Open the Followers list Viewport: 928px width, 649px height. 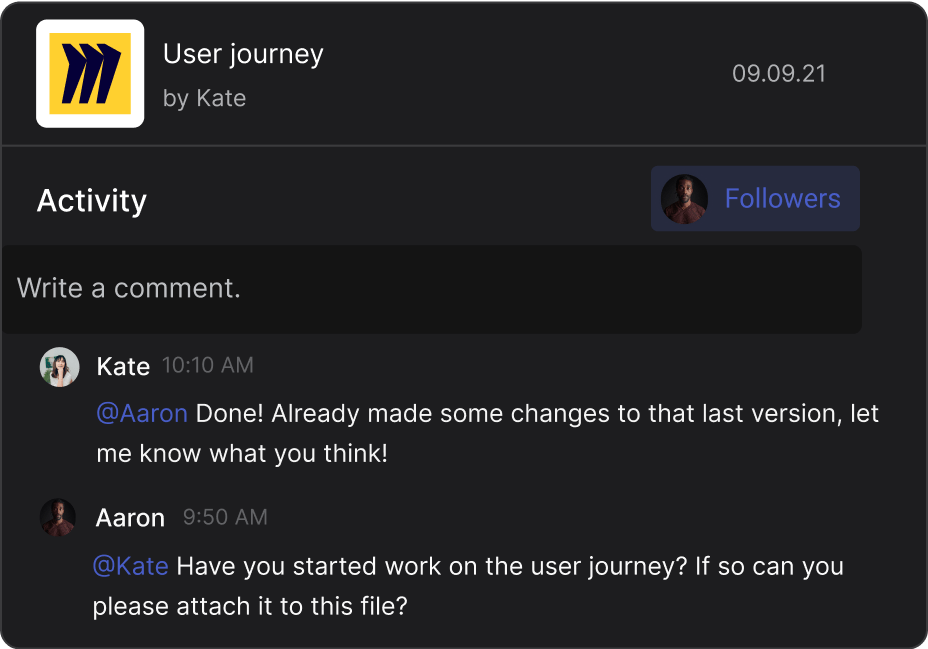pyautogui.click(x=782, y=198)
